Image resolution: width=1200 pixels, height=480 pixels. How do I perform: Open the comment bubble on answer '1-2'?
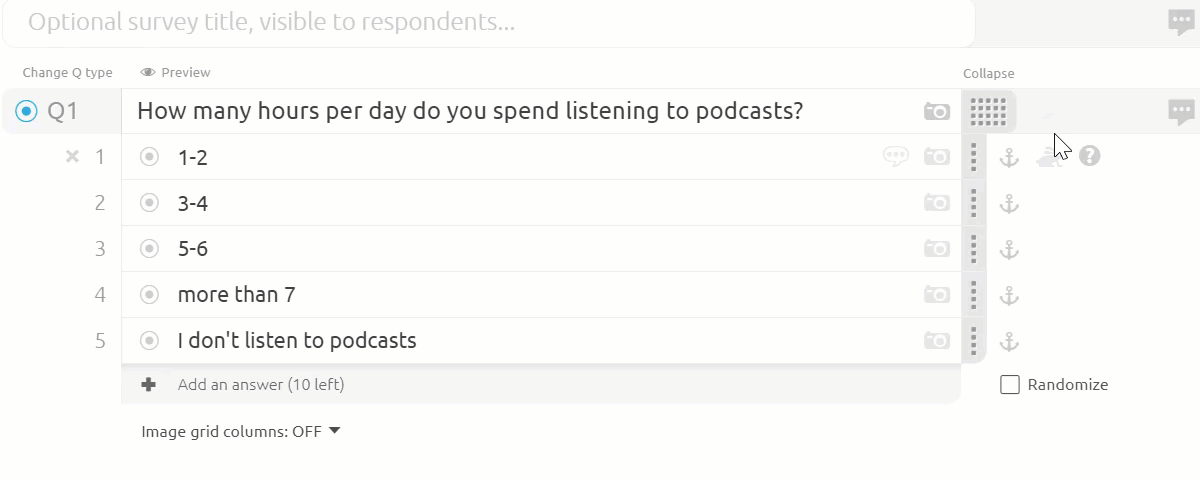[896, 156]
